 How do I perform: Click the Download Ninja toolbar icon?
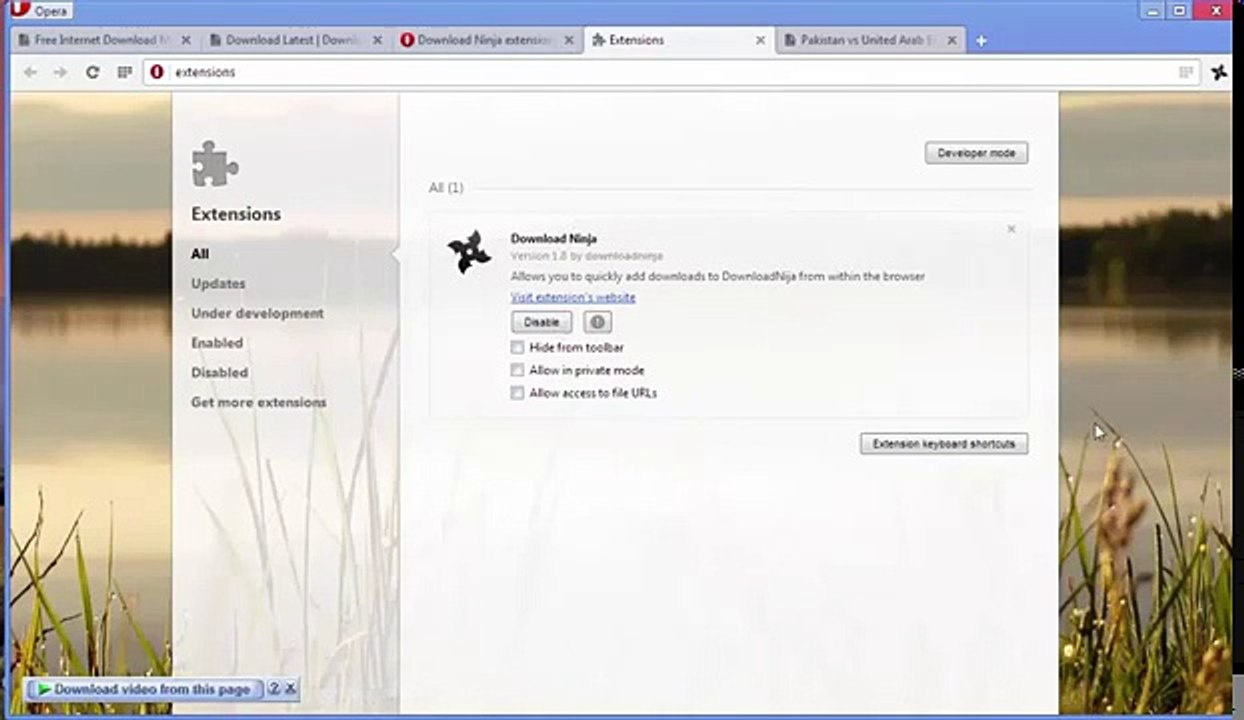[1219, 72]
